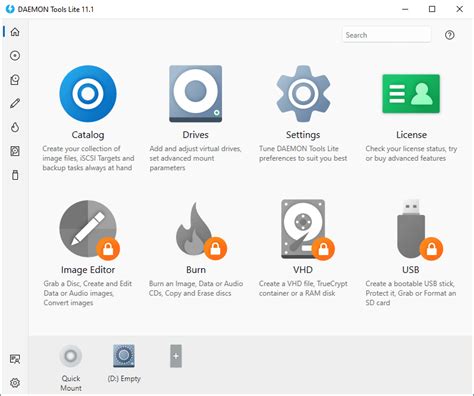This screenshot has width=474, height=396.
Task: Click the Settings title under gear tile
Action: tap(303, 135)
